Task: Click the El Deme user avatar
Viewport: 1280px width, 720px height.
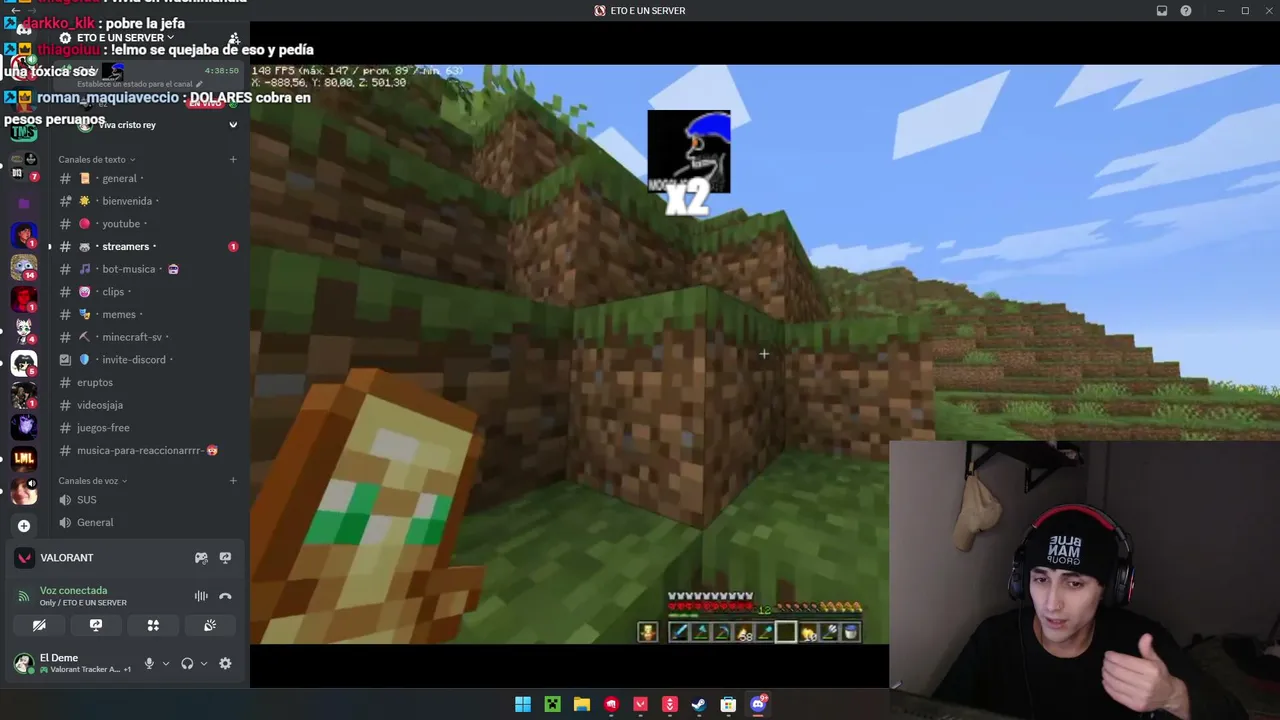Action: tap(24, 663)
